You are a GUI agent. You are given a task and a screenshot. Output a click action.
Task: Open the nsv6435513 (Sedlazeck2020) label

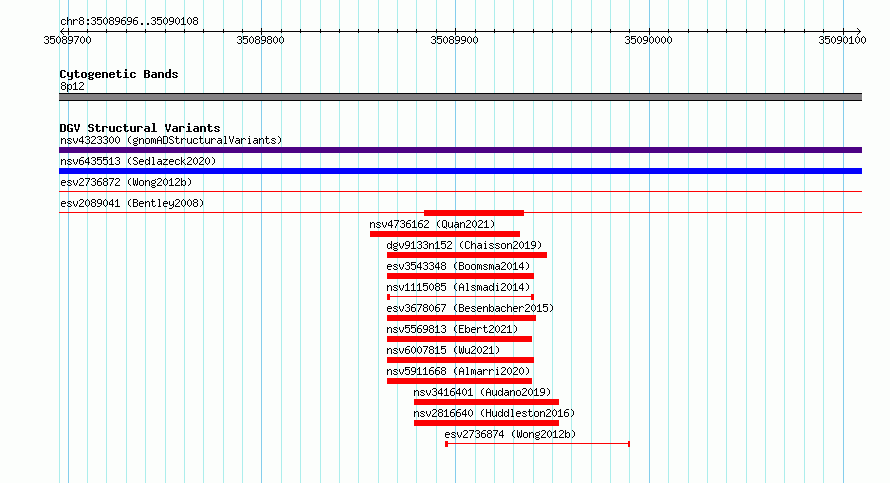coord(138,161)
